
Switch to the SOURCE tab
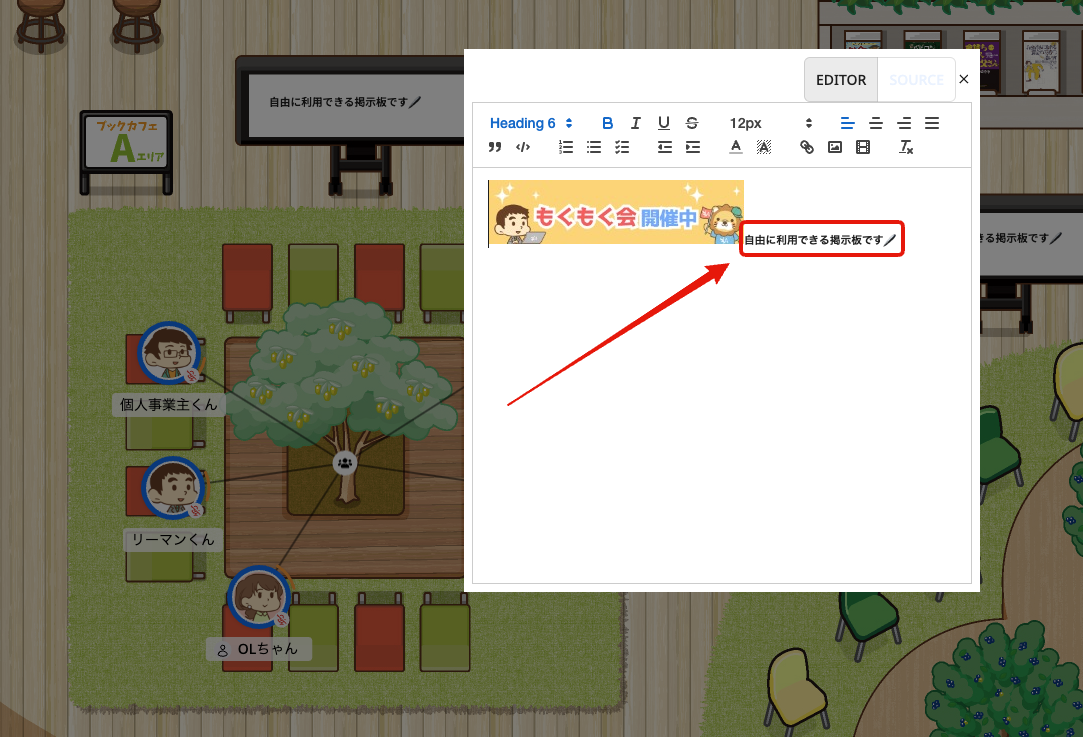coord(916,79)
